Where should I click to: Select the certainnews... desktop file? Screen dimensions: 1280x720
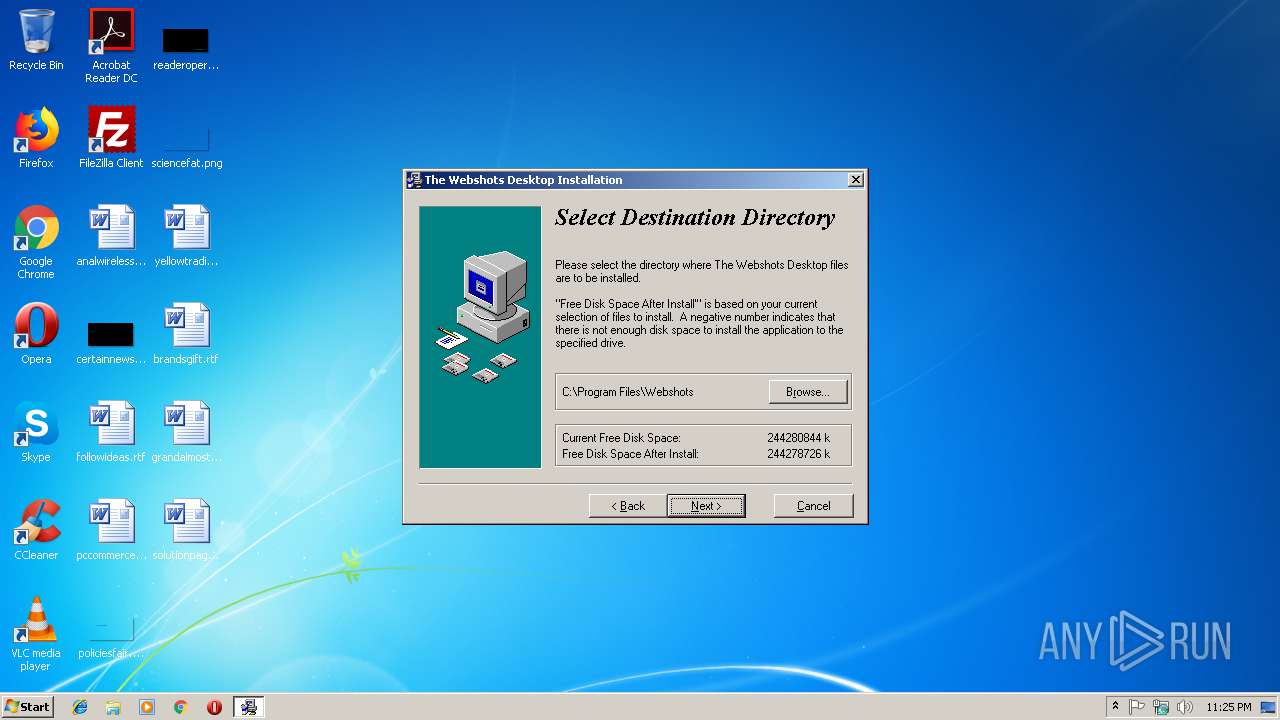pos(111,342)
